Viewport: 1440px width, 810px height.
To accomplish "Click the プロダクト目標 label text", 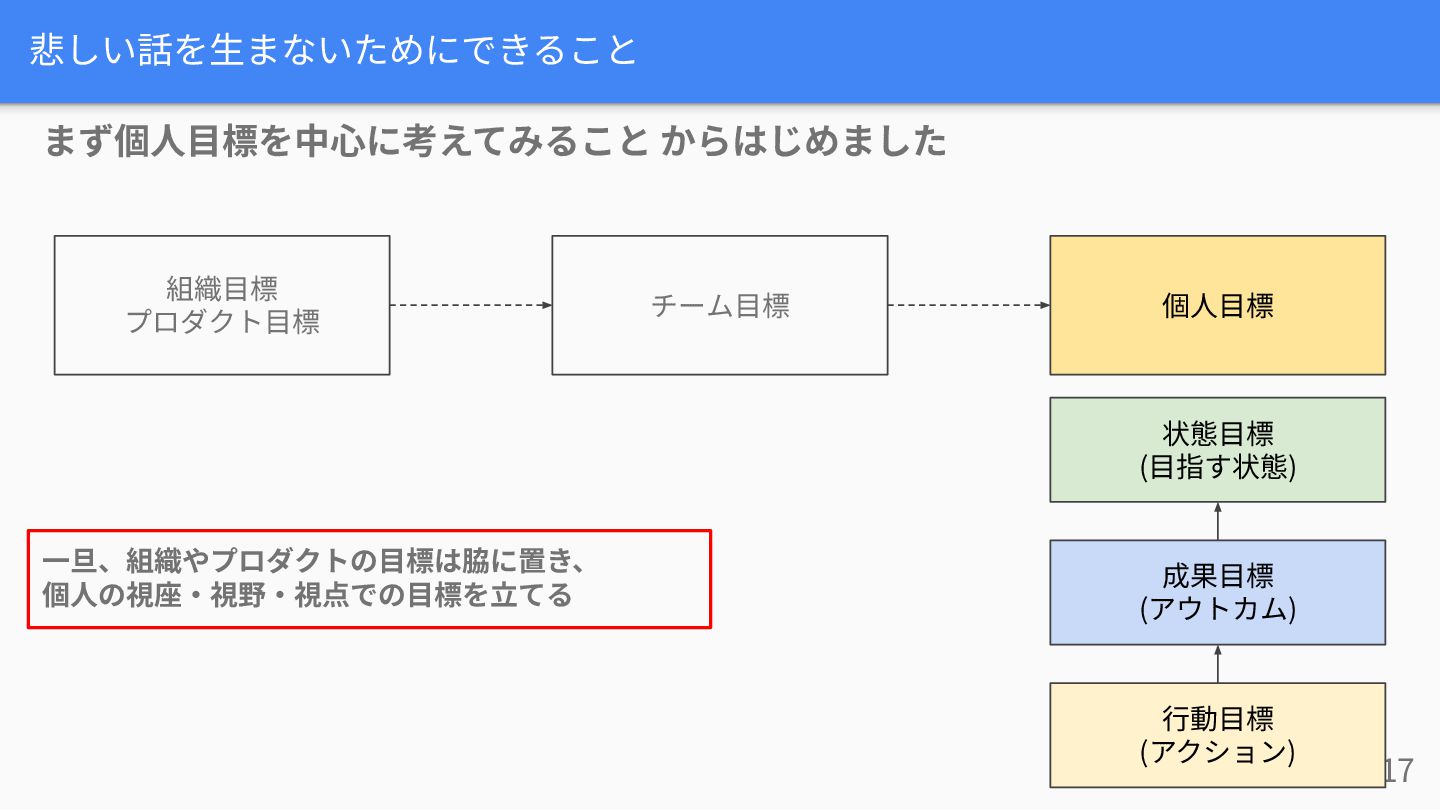I will point(222,322).
